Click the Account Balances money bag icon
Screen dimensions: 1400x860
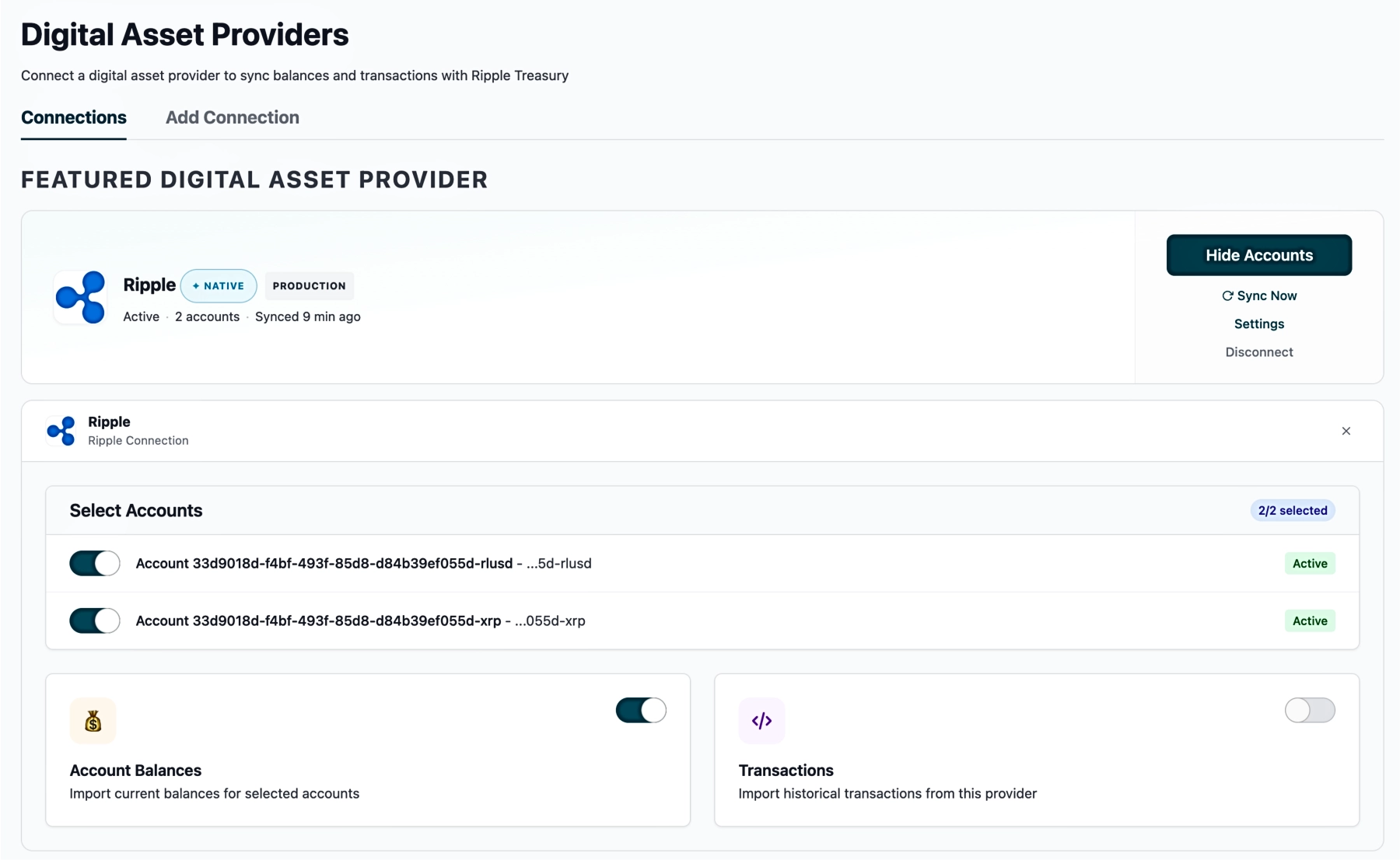93,721
